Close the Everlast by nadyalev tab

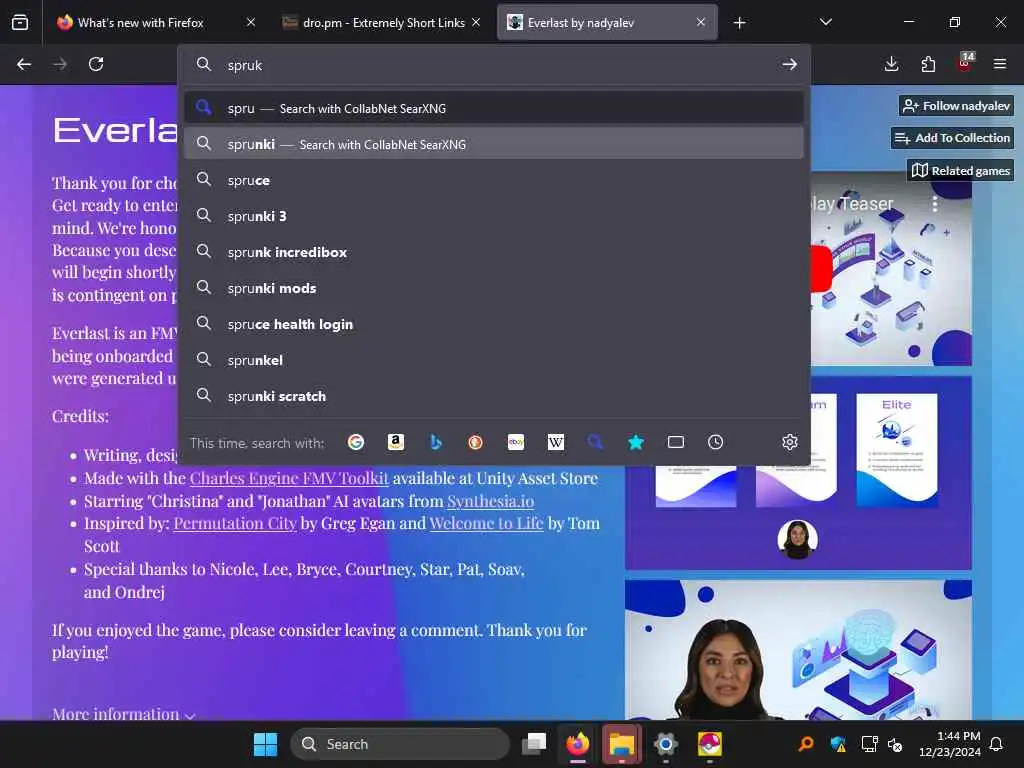click(701, 23)
